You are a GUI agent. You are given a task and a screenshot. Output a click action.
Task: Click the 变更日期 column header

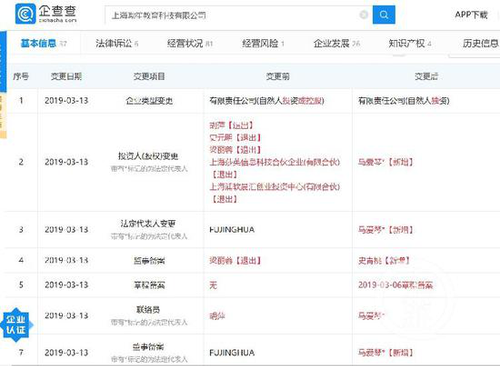coord(66,77)
